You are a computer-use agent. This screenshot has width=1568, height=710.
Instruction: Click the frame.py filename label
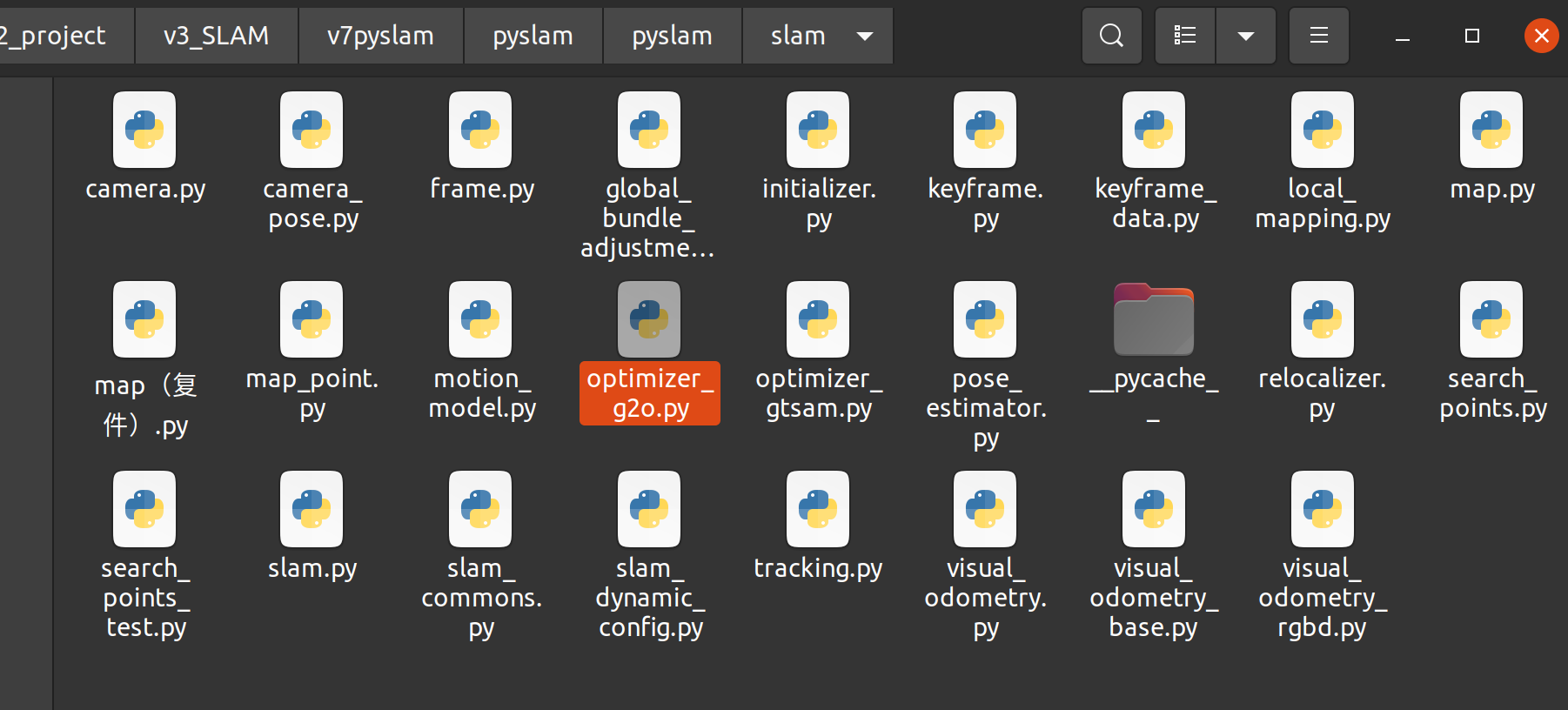click(x=482, y=189)
